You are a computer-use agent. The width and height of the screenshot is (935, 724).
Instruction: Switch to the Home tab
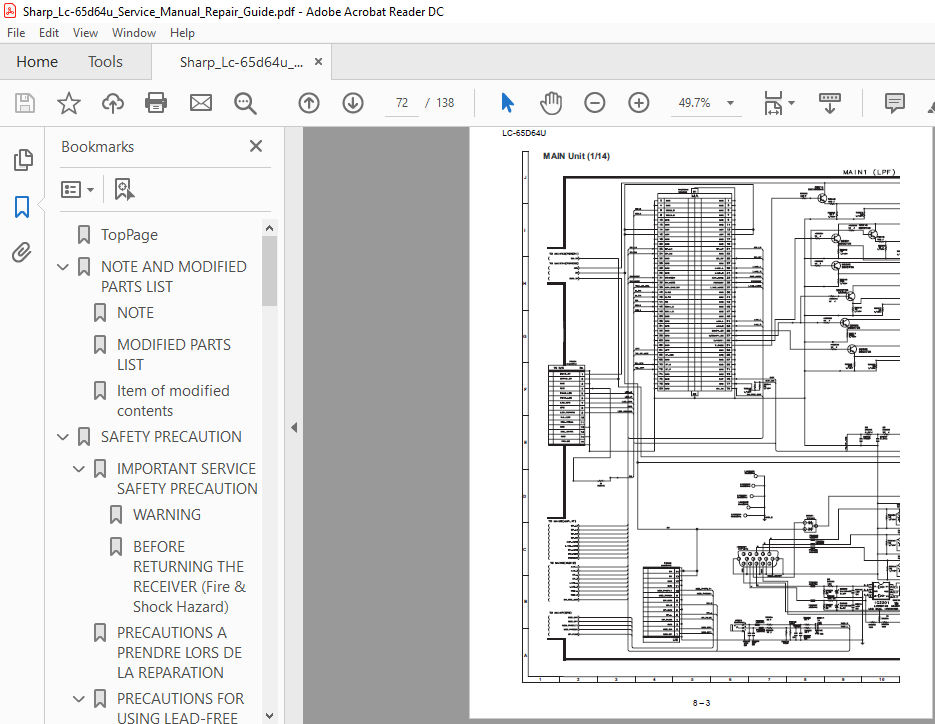click(37, 61)
